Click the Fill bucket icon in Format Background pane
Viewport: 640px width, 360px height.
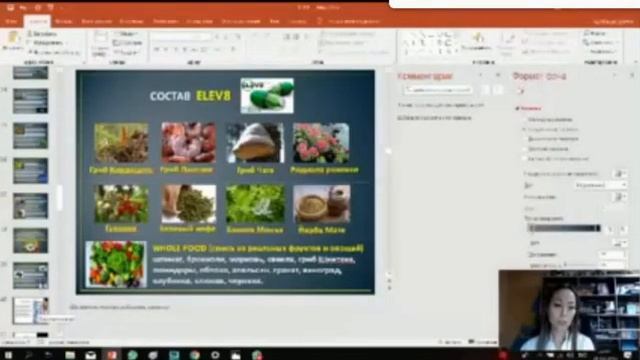coord(521,91)
